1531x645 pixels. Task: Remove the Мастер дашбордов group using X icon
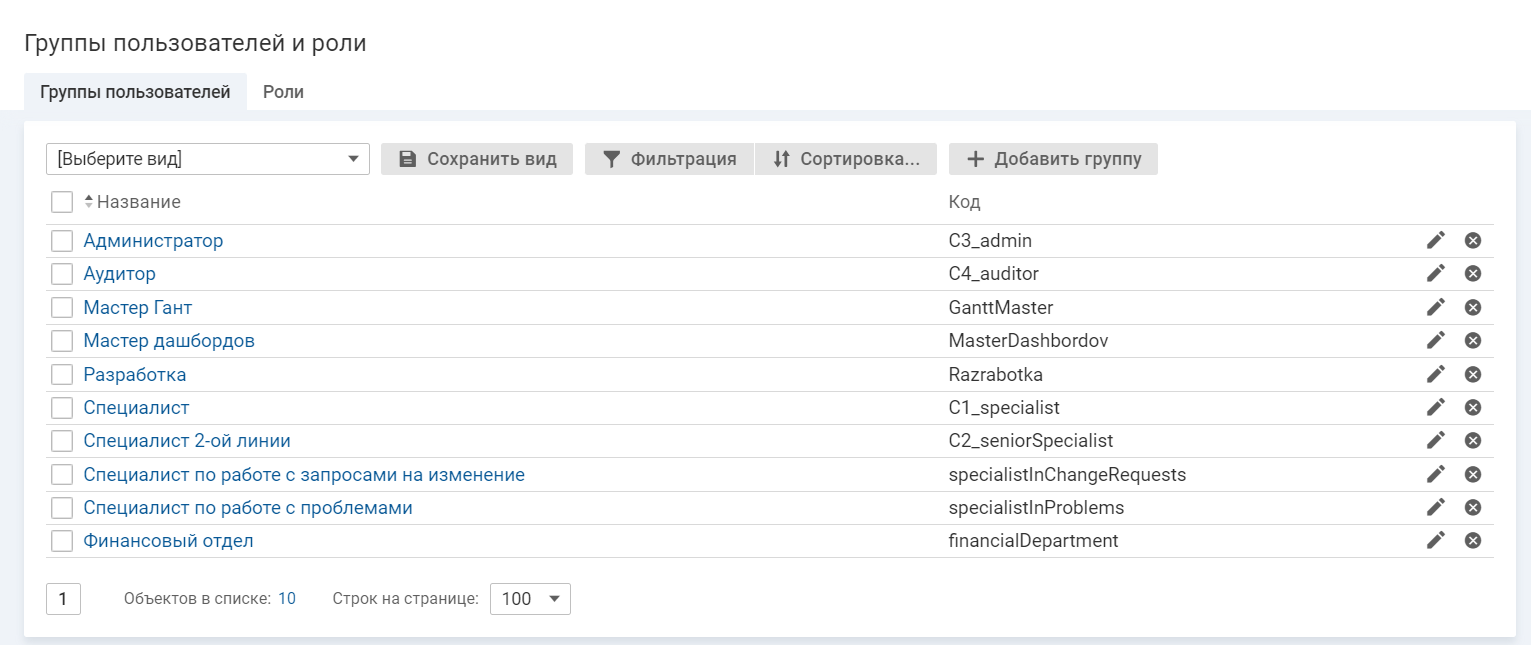click(x=1472, y=341)
